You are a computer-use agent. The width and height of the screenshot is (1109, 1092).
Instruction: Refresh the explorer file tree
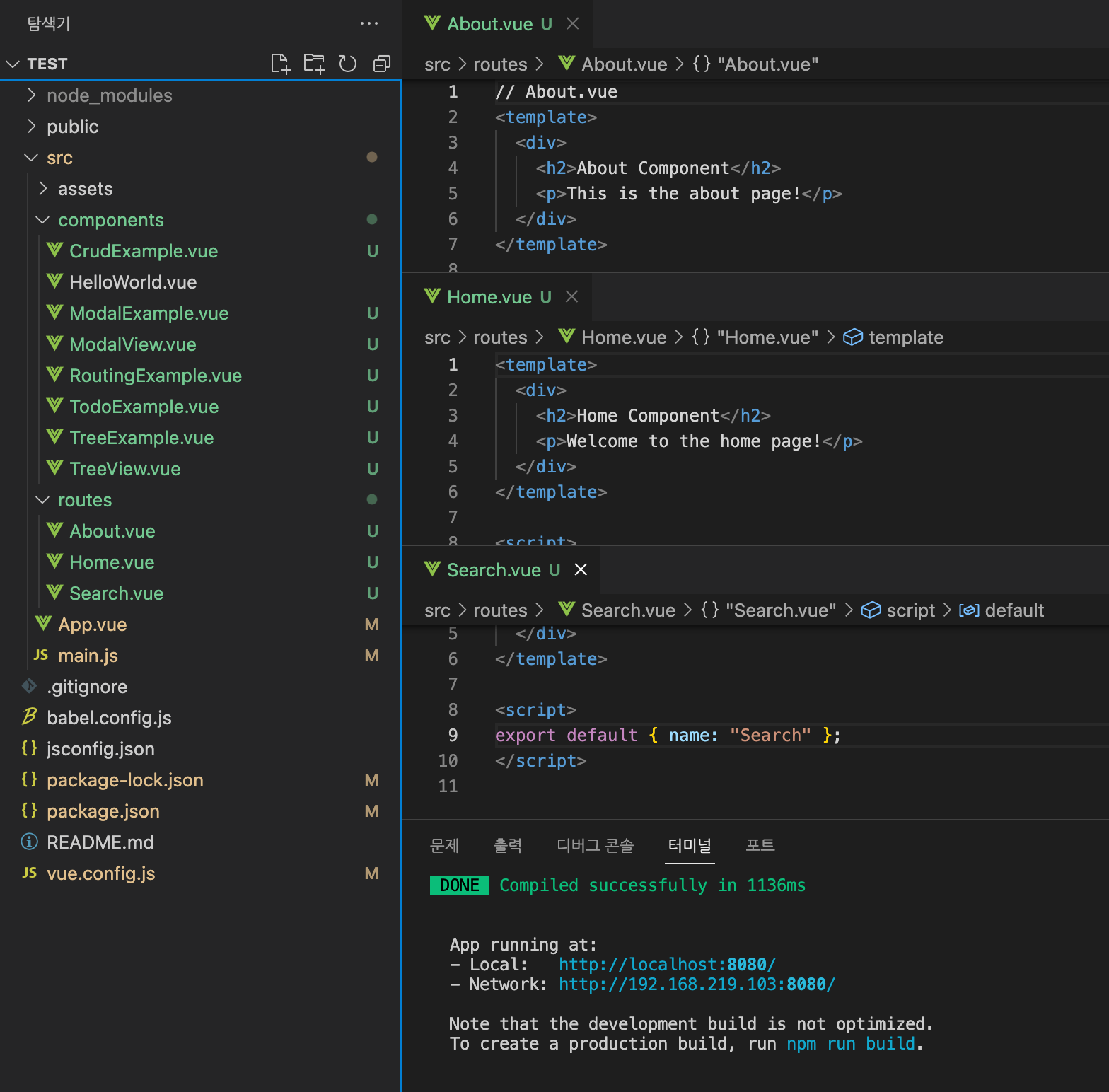[x=348, y=64]
